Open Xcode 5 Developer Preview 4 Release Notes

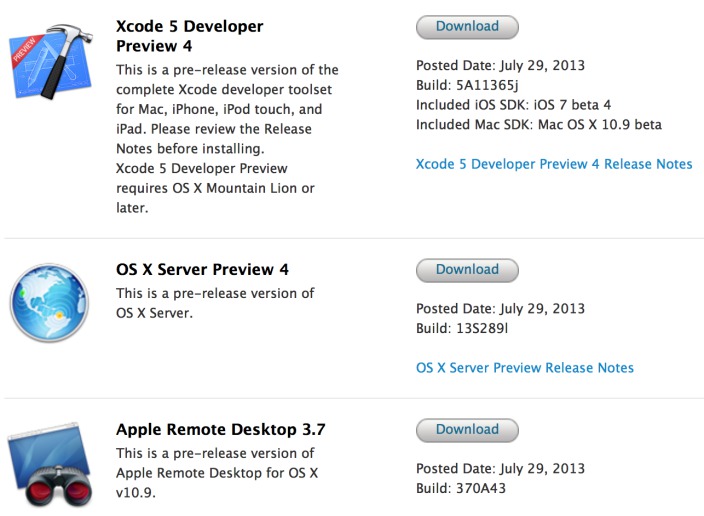[554, 164]
